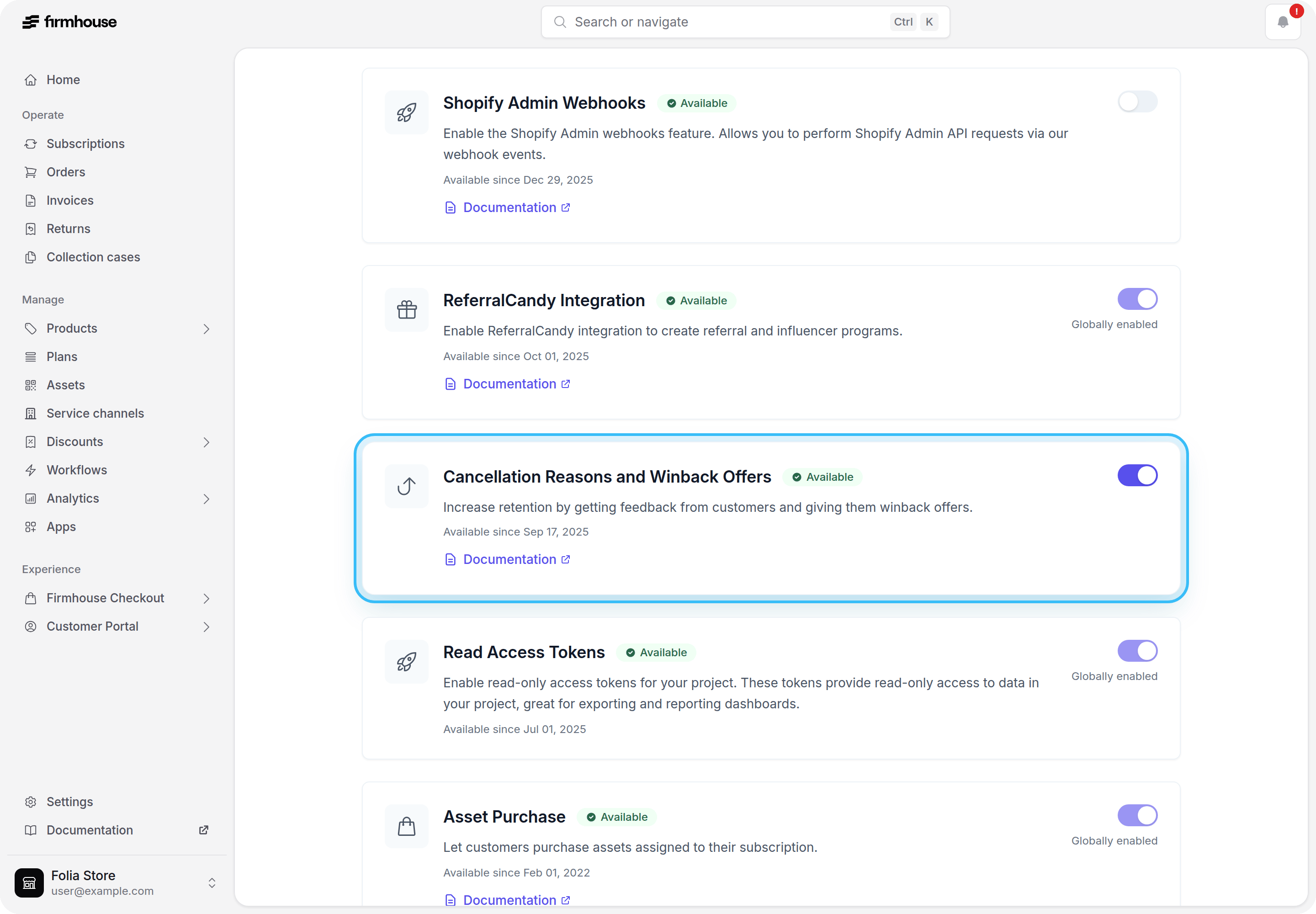
Task: Click the Assets QR-code icon
Action: tap(31, 385)
